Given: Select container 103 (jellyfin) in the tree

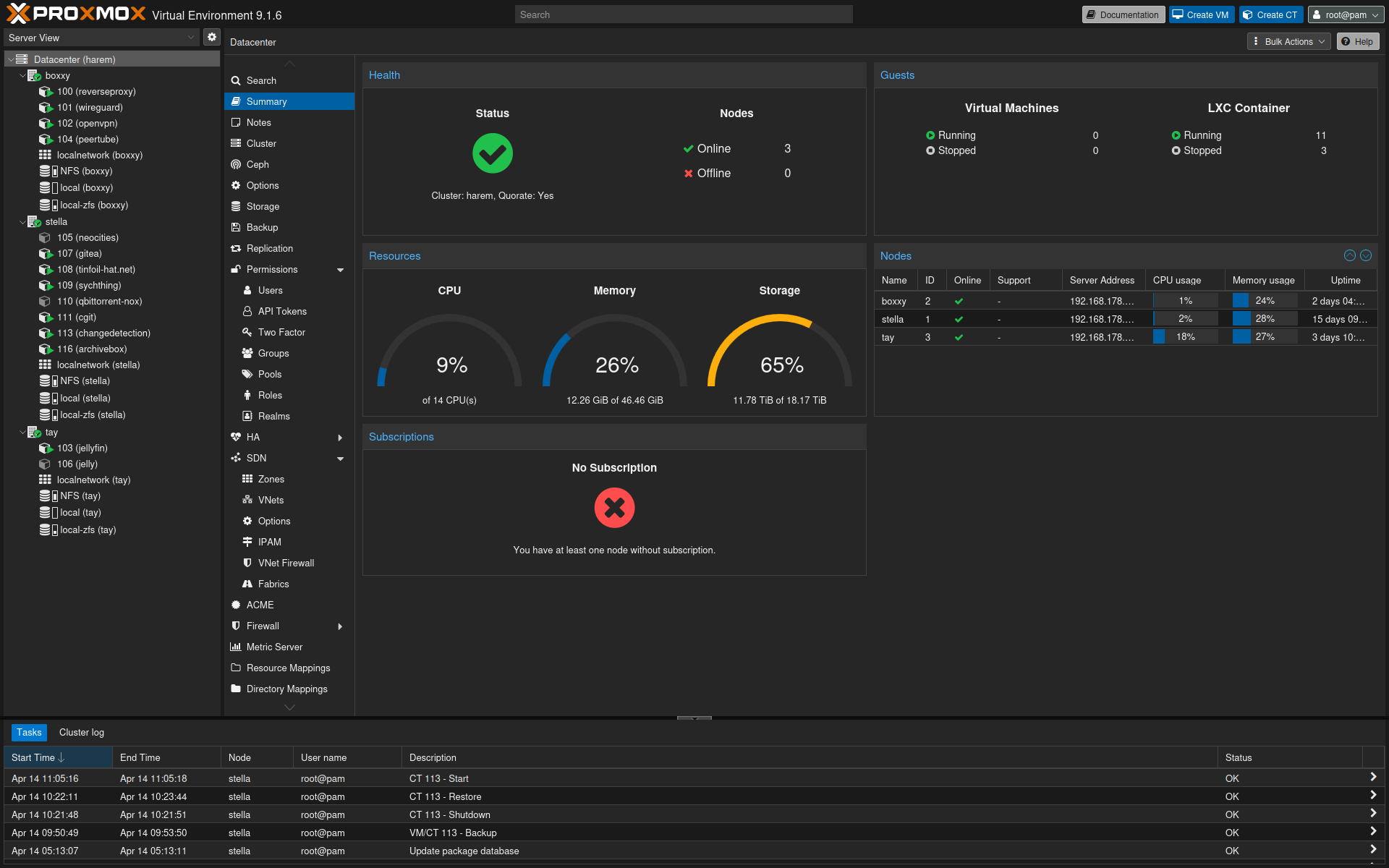Looking at the screenshot, I should click(x=82, y=448).
